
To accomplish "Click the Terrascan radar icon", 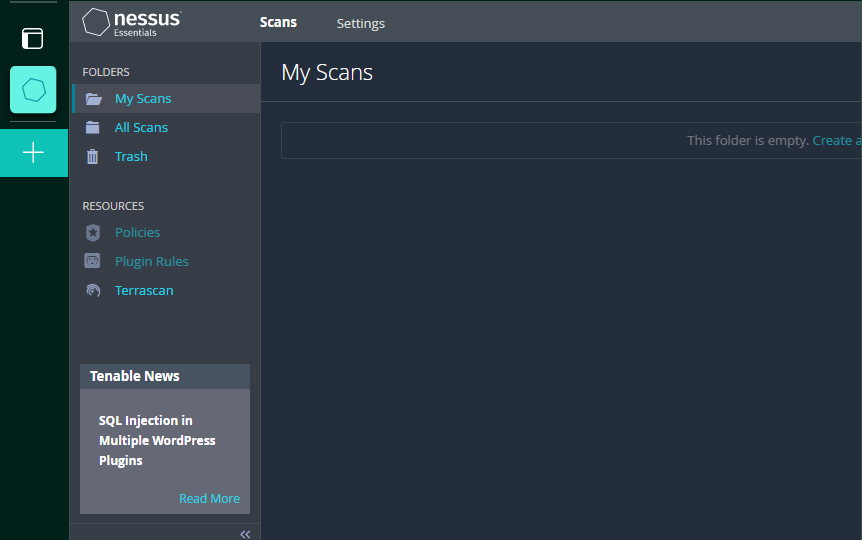I will (x=93, y=290).
